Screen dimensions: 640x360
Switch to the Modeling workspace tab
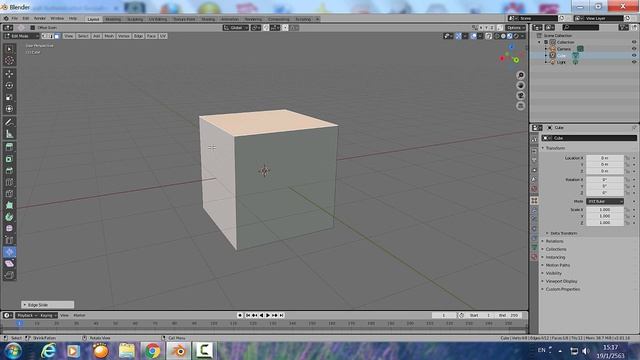click(113, 19)
